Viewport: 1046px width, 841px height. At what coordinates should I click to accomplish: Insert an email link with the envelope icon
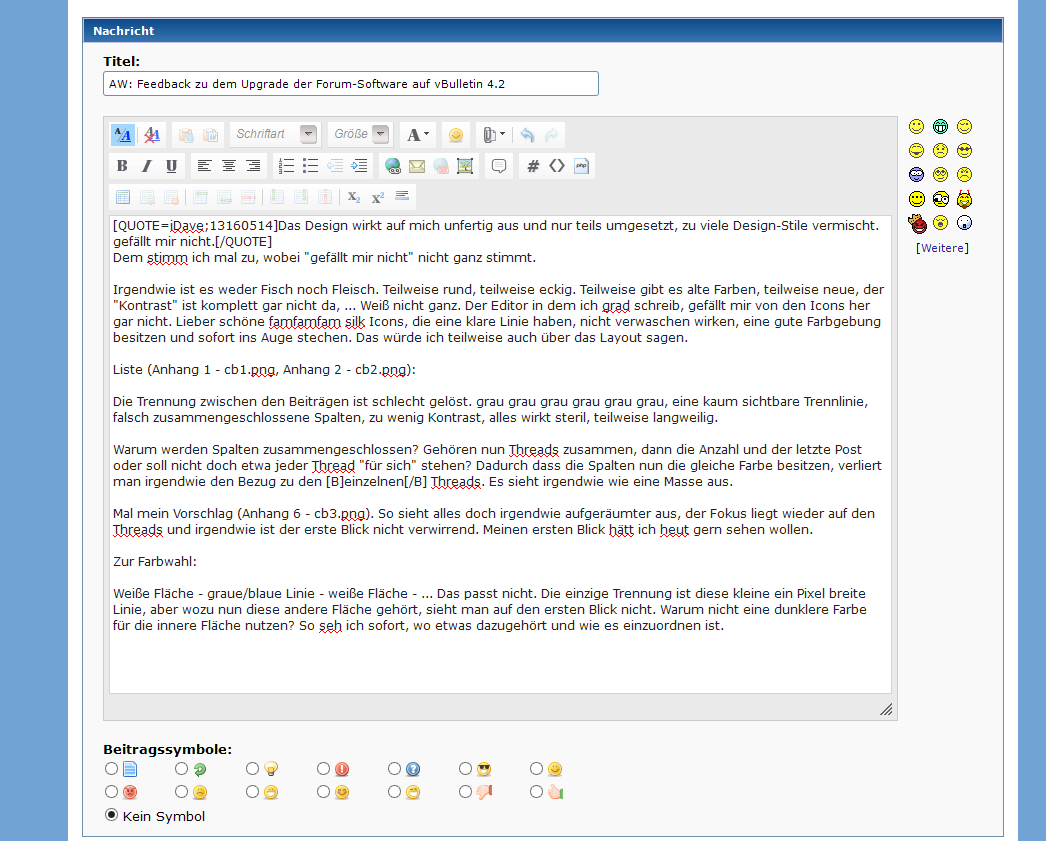click(x=417, y=166)
